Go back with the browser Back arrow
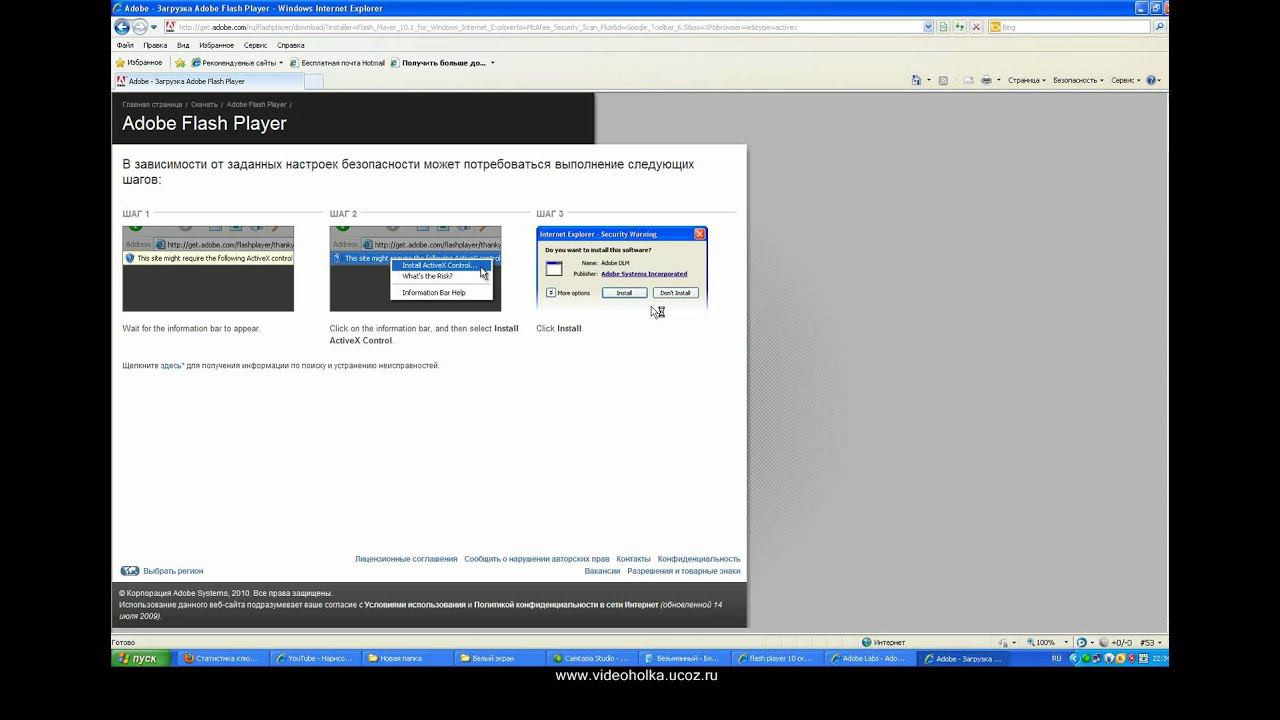Viewport: 1280px width, 720px height. [122, 27]
